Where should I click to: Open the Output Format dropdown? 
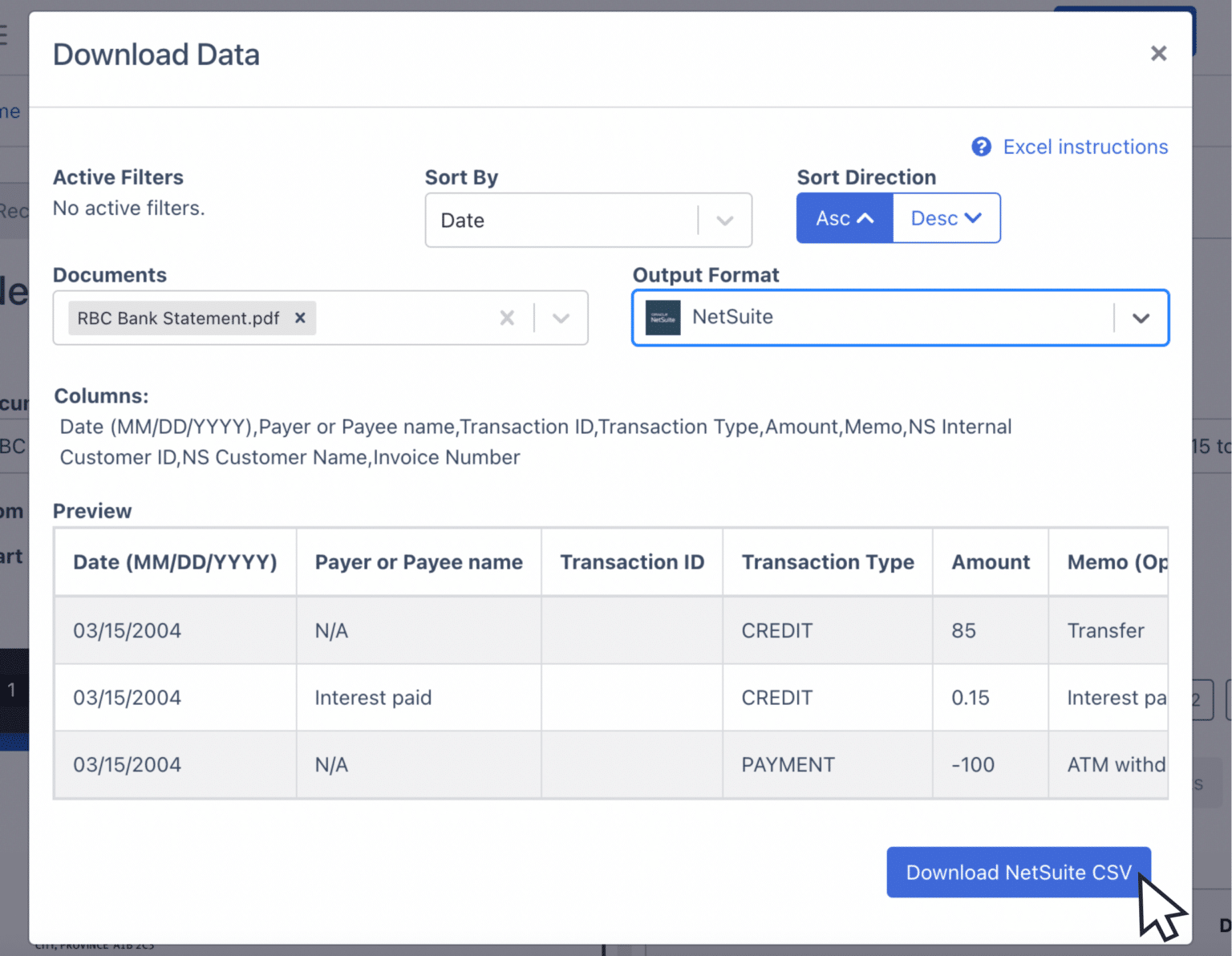pyautogui.click(x=1141, y=318)
